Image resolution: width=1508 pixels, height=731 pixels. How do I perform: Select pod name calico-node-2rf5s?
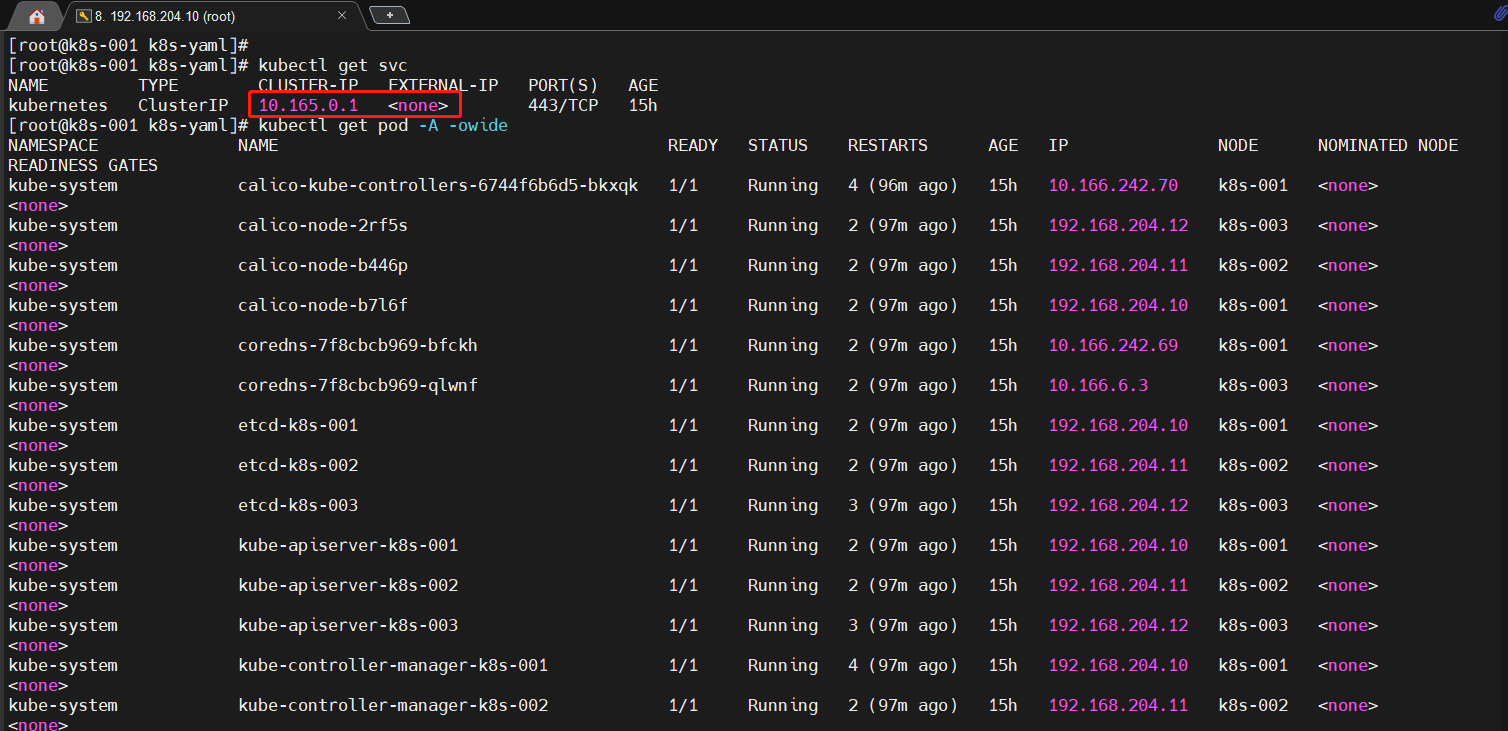(x=323, y=226)
